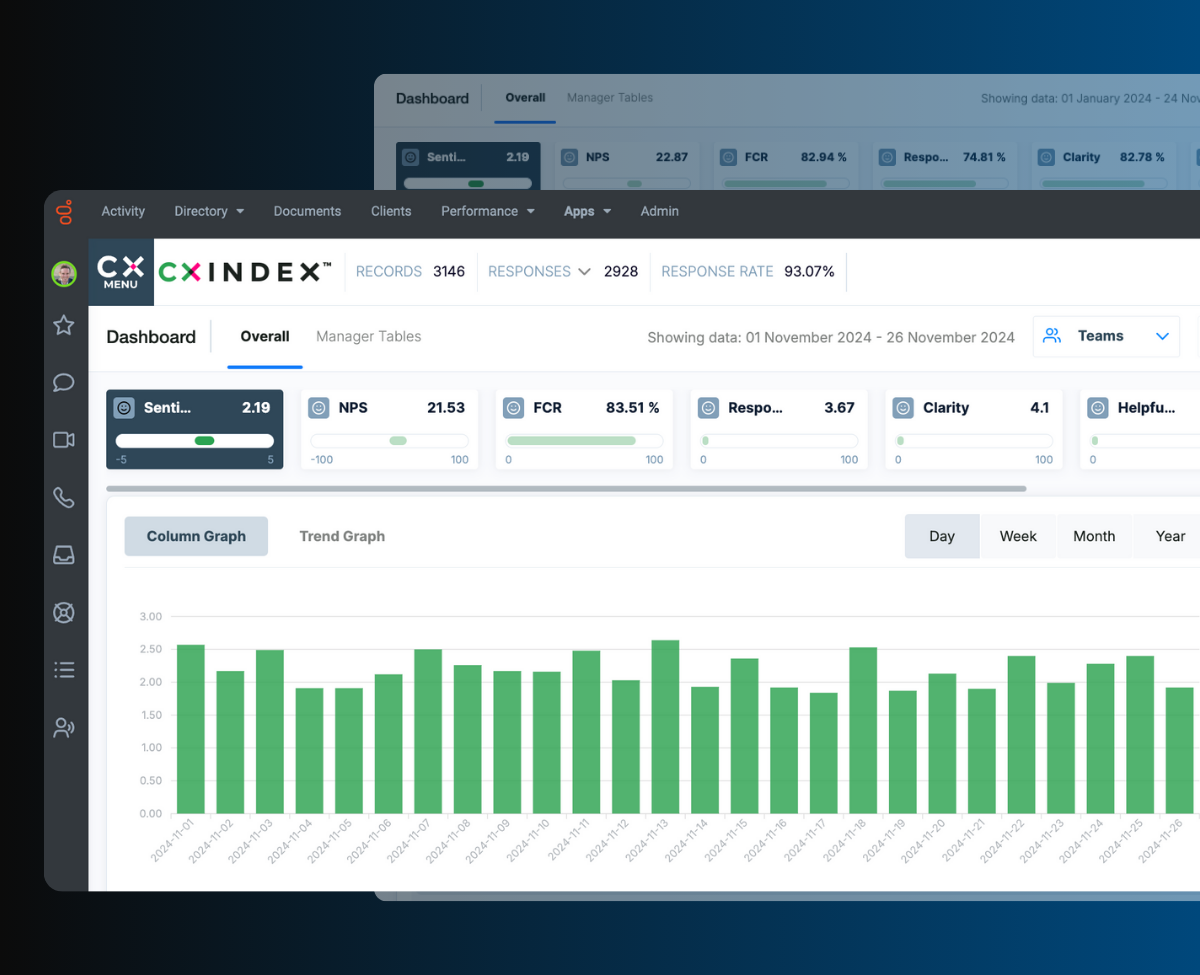Expand the Responses dropdown chevron
1200x975 pixels.
pyautogui.click(x=584, y=272)
